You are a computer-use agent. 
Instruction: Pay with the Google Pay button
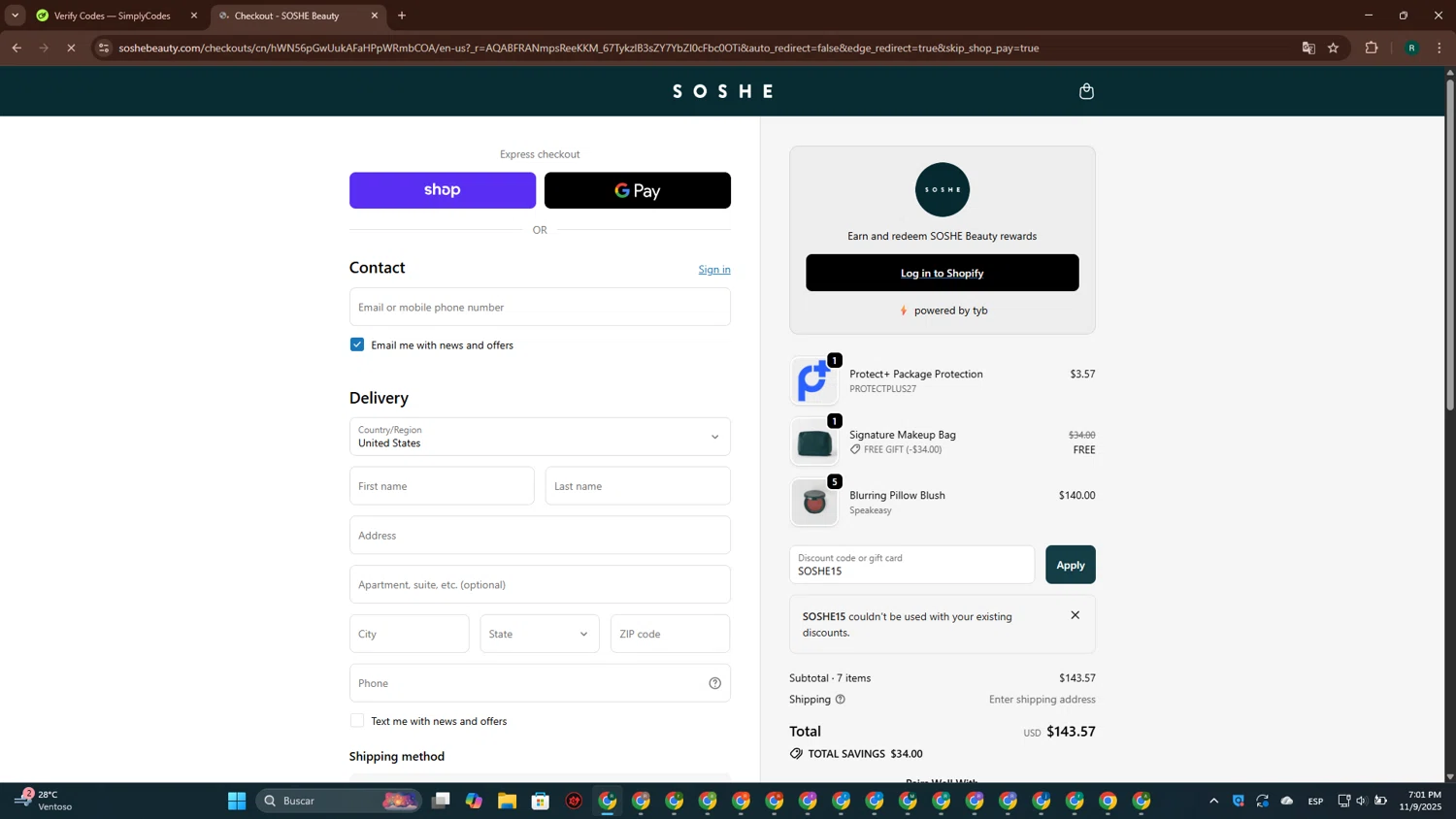(638, 190)
